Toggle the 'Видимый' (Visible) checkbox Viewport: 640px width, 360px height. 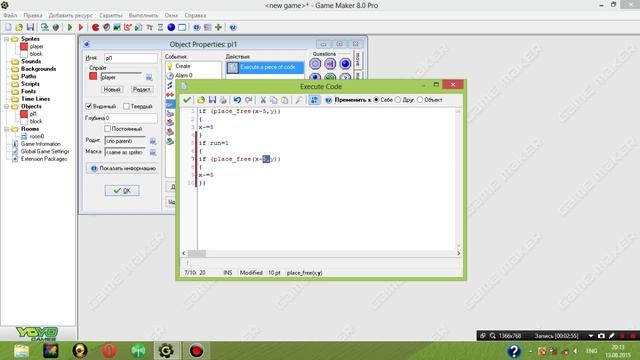point(89,106)
